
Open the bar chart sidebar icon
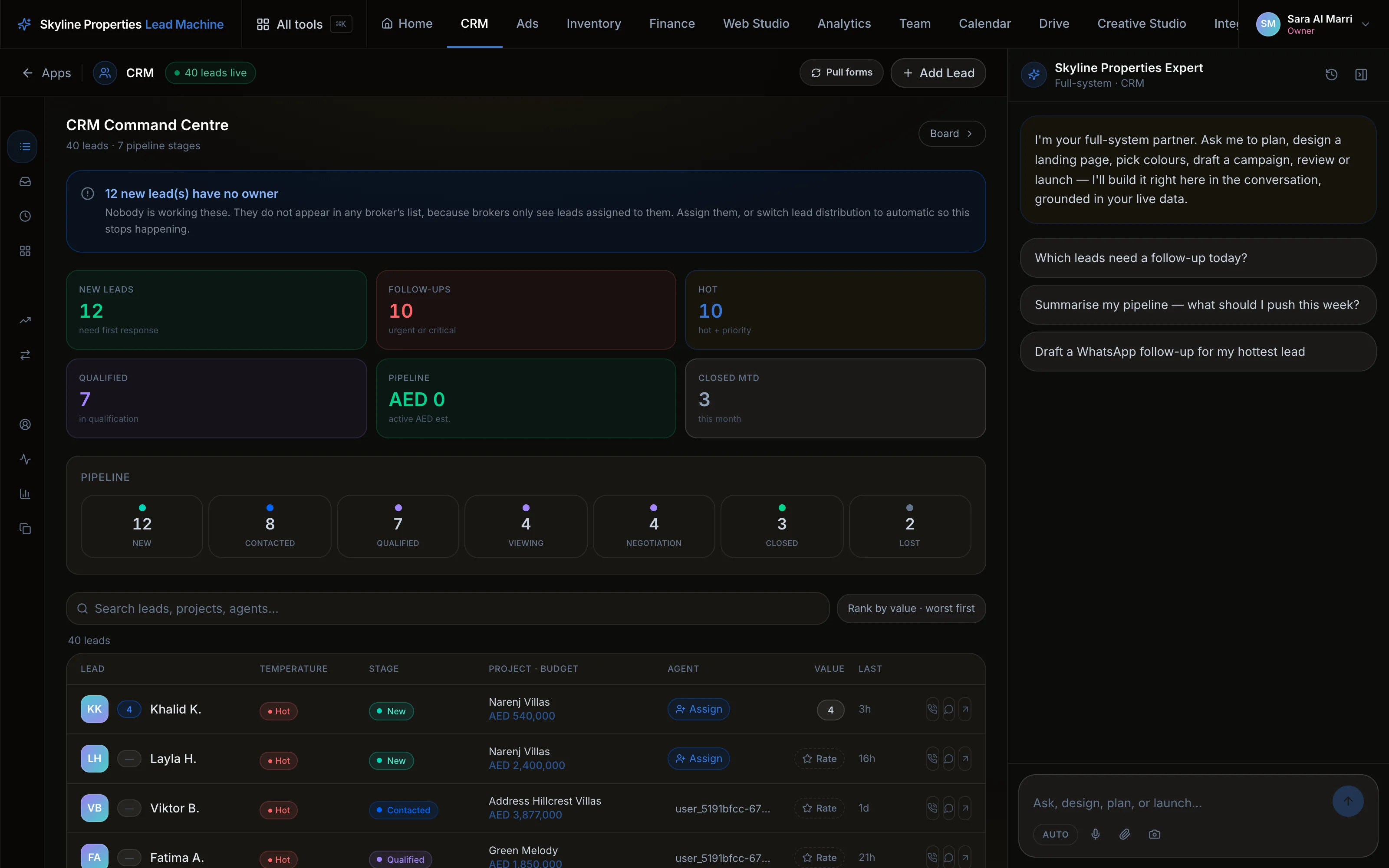click(25, 494)
